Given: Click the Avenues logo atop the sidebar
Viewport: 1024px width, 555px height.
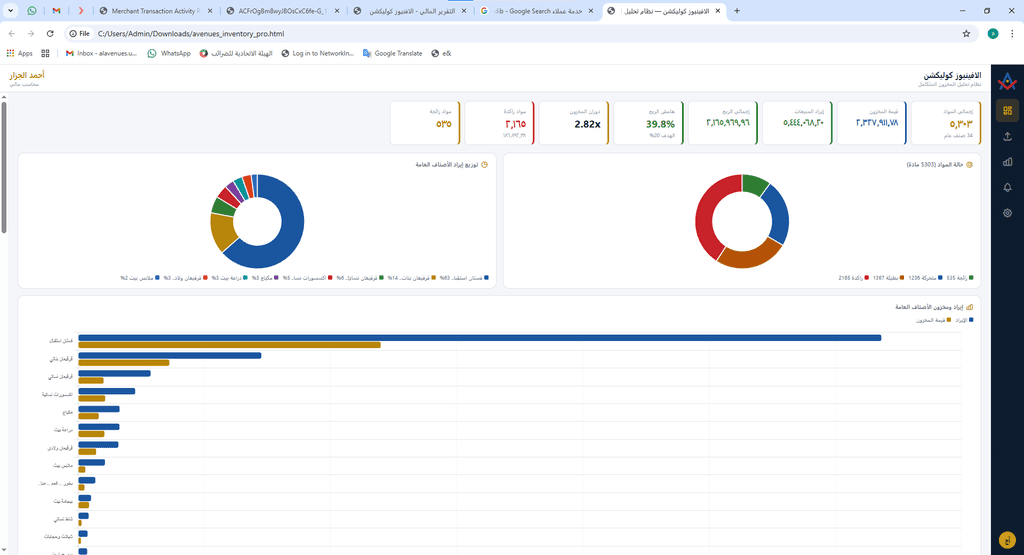Looking at the screenshot, I should click(x=1007, y=82).
